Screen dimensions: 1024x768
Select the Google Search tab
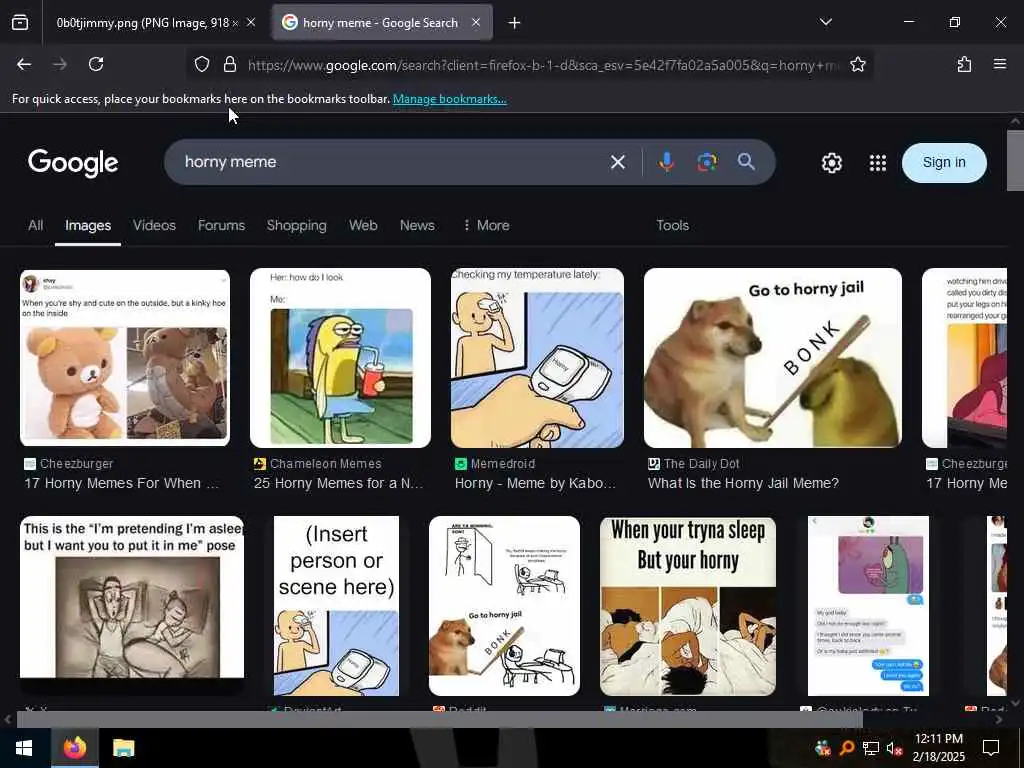click(x=382, y=23)
